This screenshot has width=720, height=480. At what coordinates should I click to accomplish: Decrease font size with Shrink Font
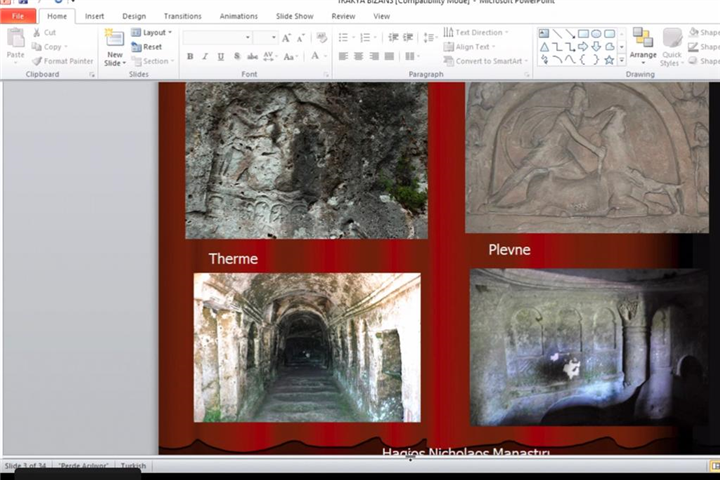click(301, 38)
